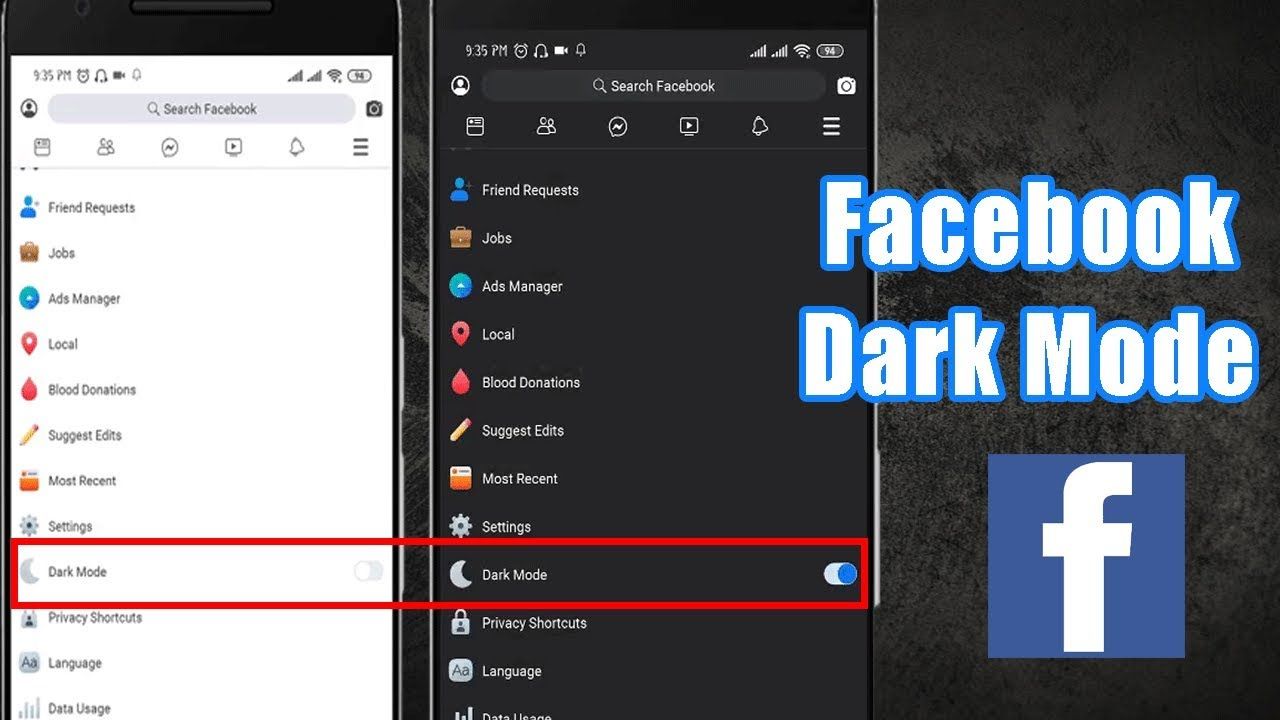Open Messenger icon on light phone

point(170,148)
